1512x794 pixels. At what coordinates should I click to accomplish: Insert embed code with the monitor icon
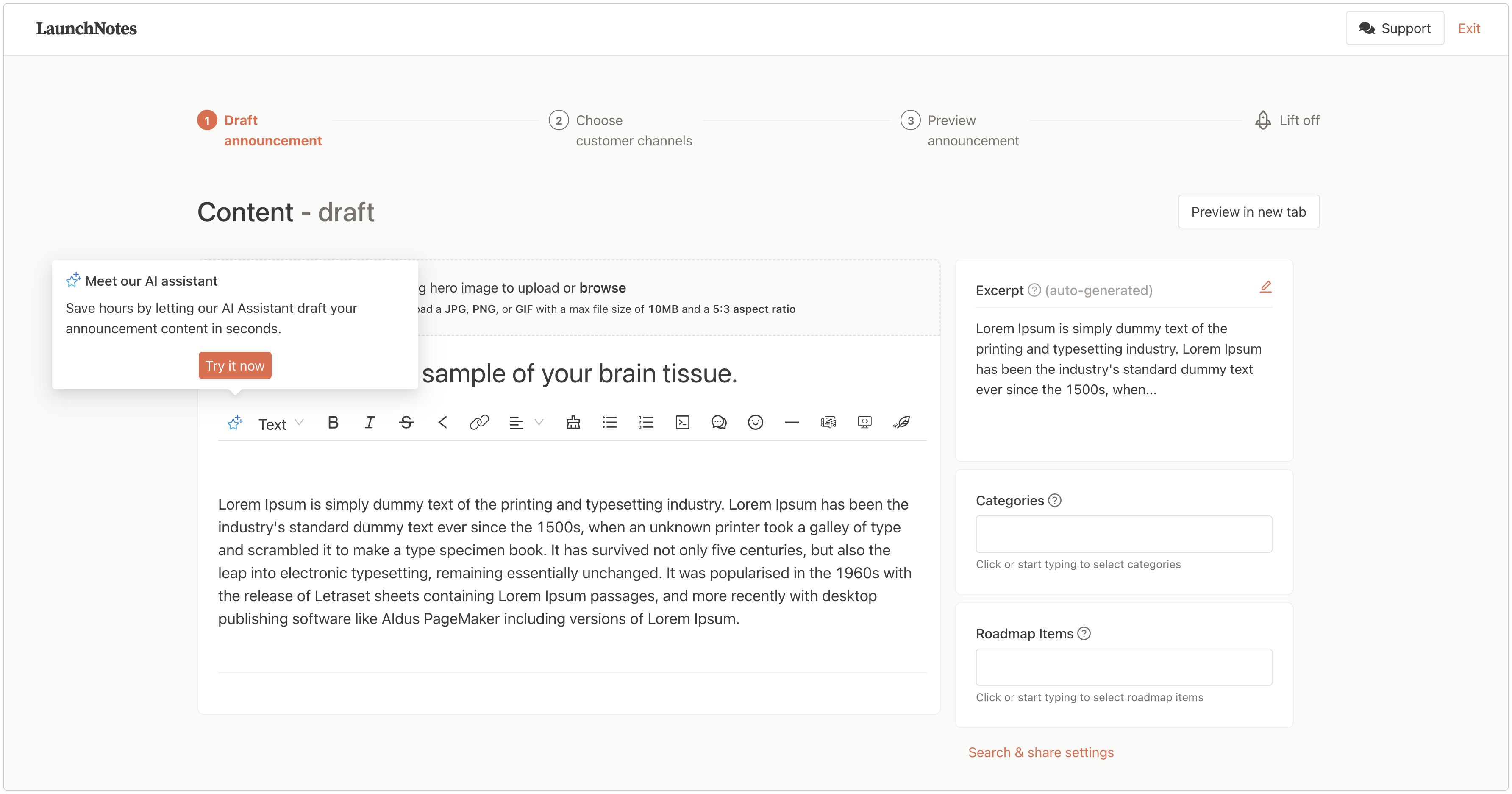[x=864, y=422]
